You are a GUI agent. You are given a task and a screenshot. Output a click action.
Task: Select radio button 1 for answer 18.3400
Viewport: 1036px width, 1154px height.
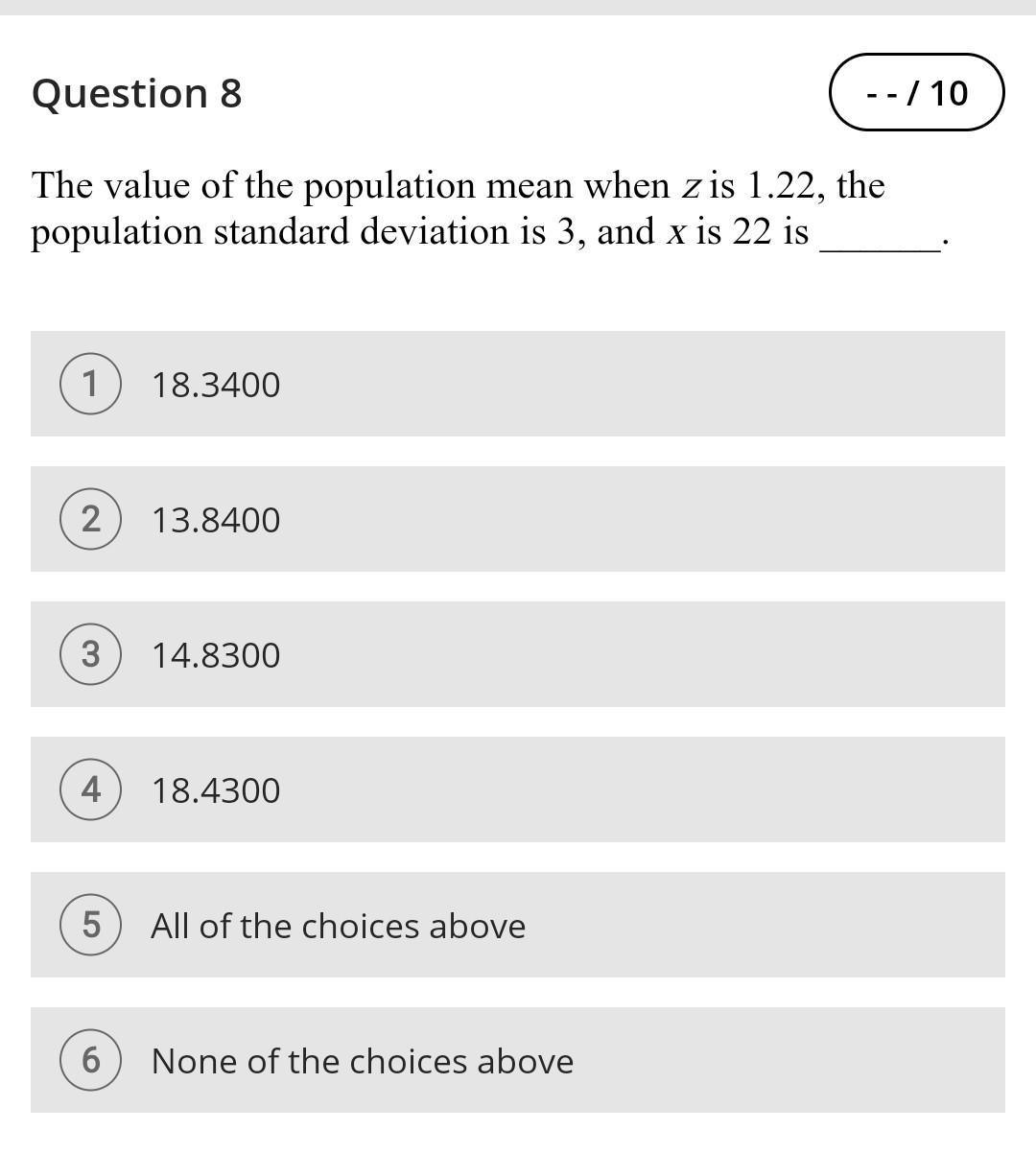[91, 384]
